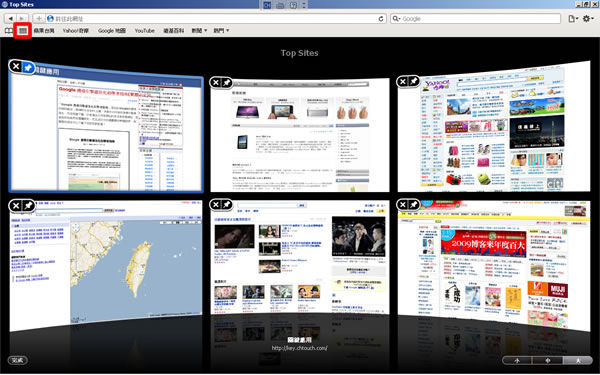The image size is (600, 375).
Task: Remove the Apple site thumbnail with X
Action: [x=216, y=83]
